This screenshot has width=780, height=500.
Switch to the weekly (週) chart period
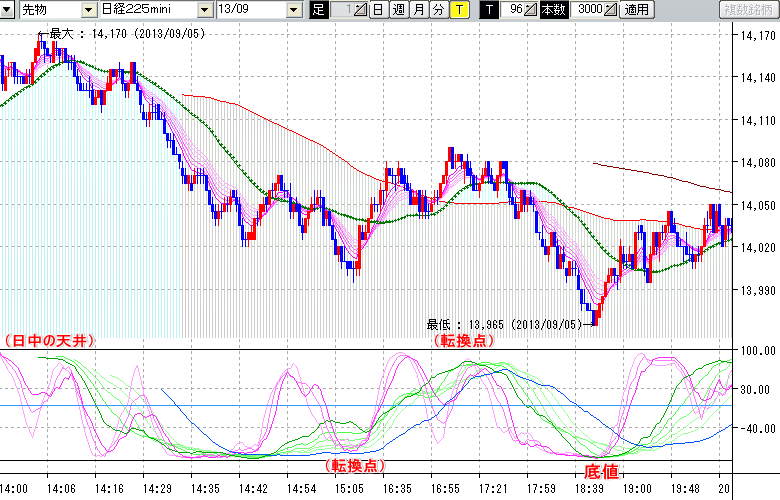[398, 10]
